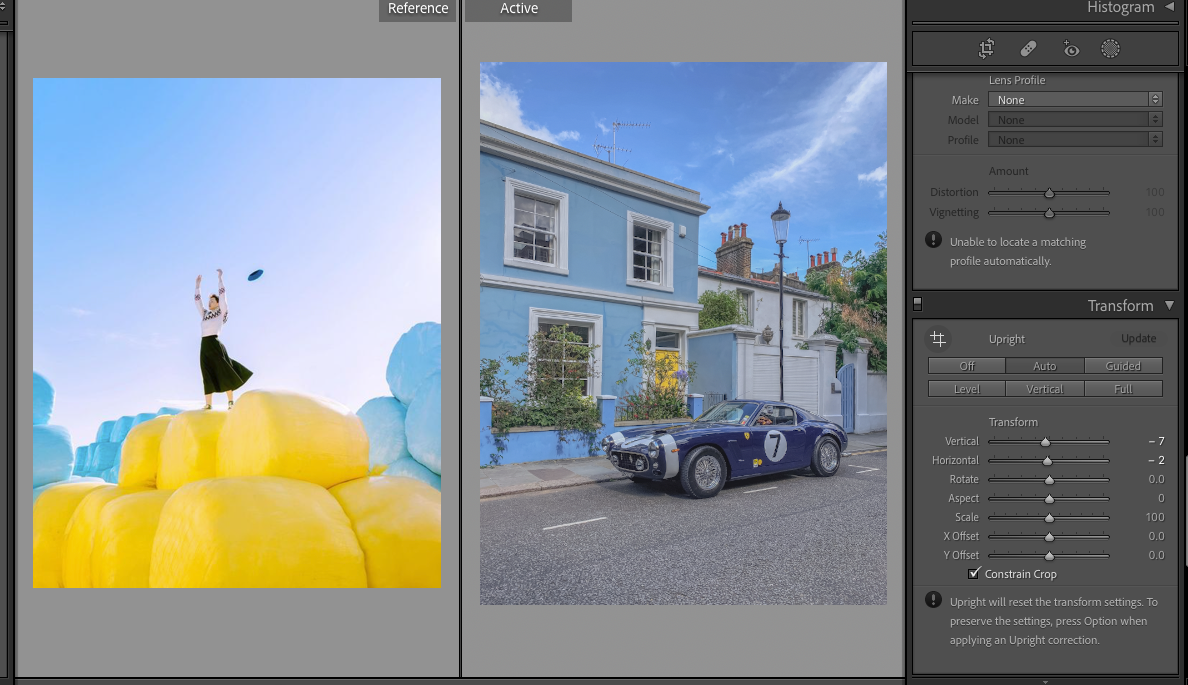Click the Aspect transform slider

[1049, 498]
